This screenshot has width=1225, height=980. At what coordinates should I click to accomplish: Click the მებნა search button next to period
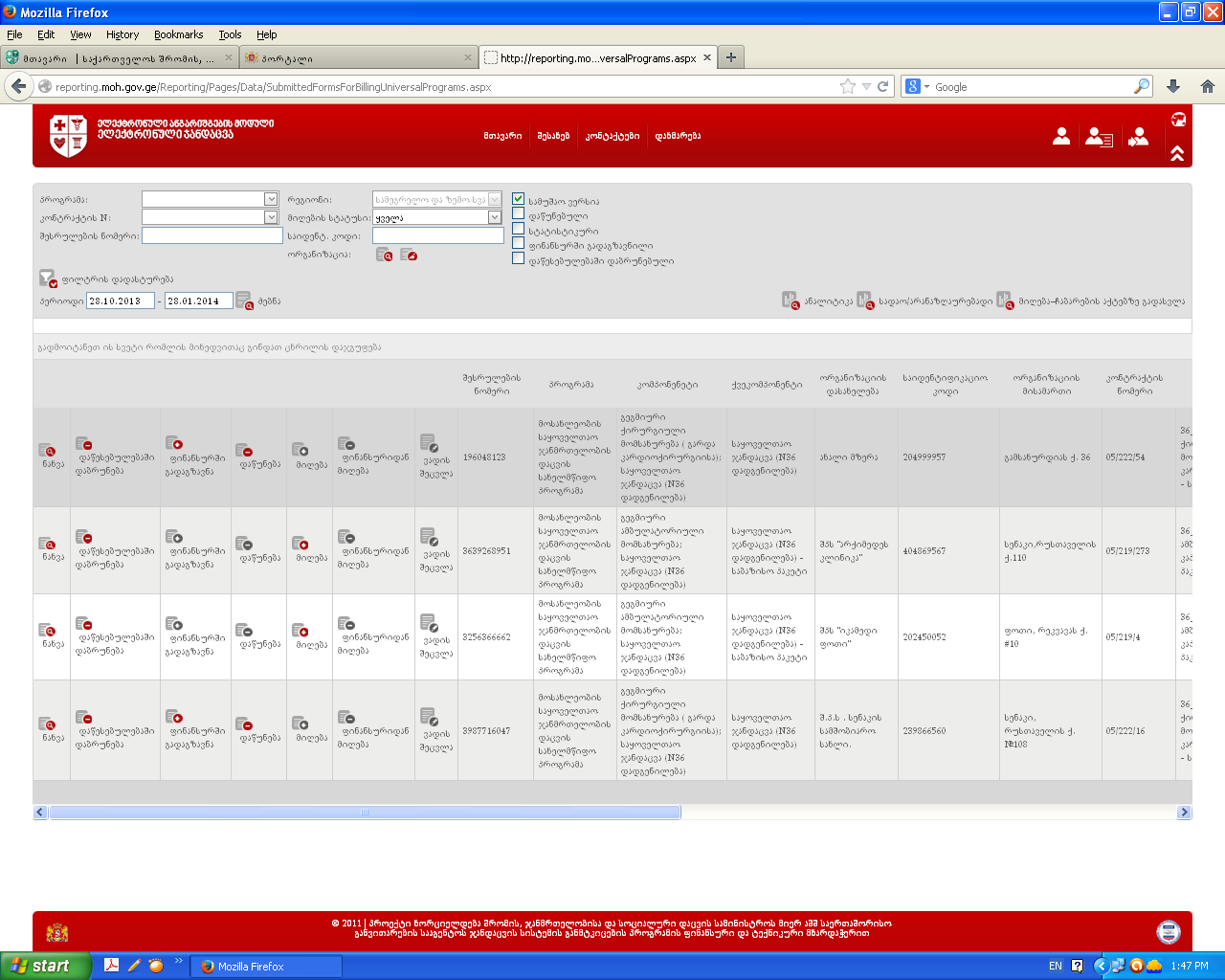(244, 301)
